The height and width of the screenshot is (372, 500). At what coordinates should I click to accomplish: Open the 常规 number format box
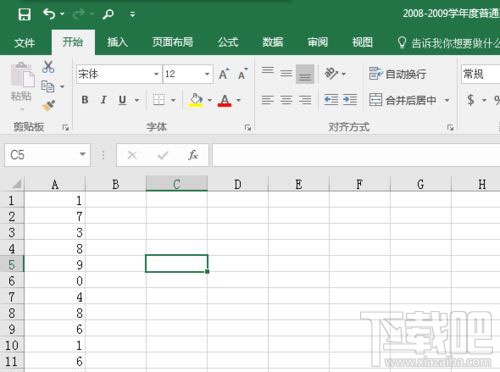pyautogui.click(x=480, y=74)
